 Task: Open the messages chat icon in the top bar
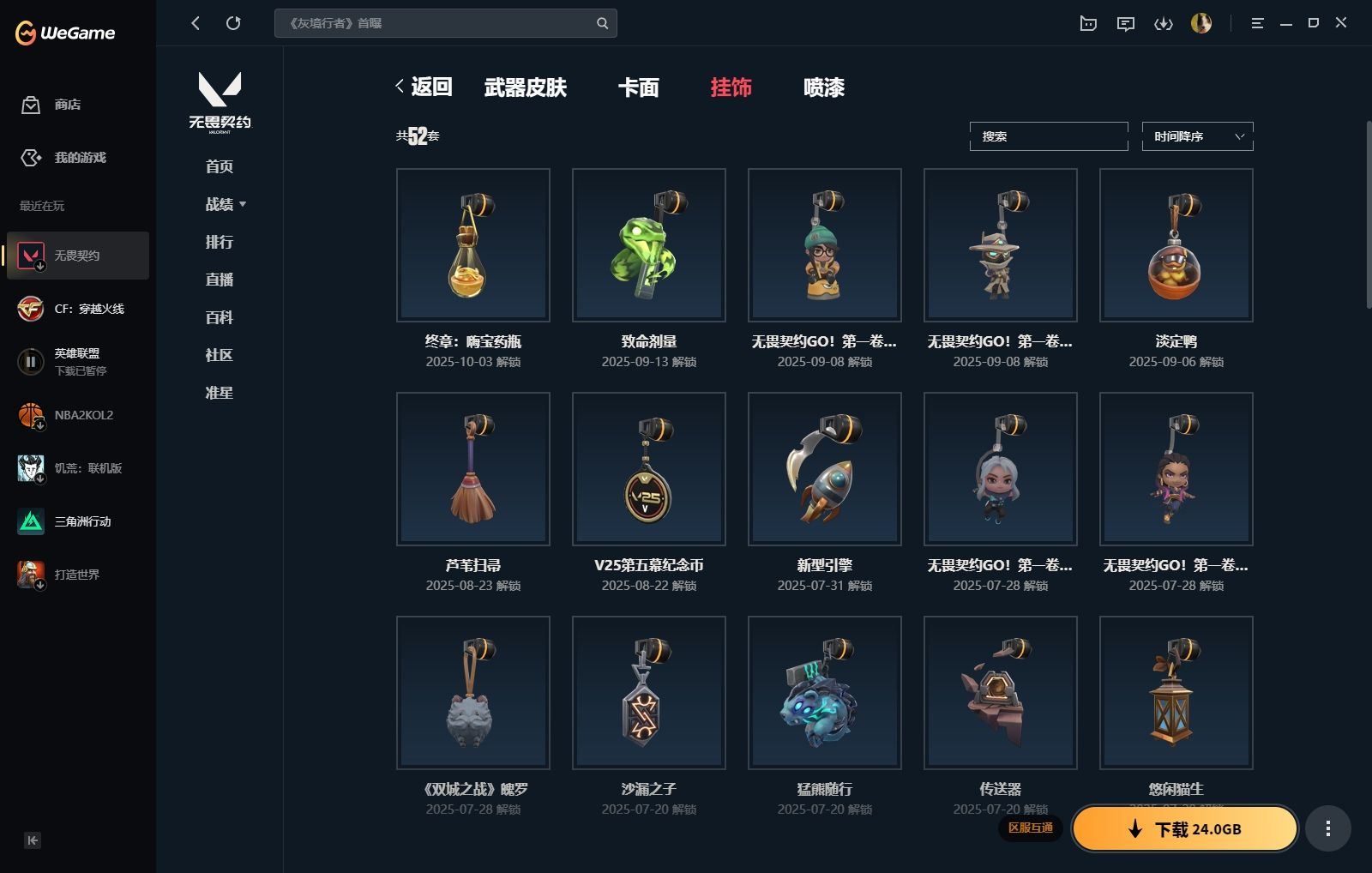(1126, 23)
